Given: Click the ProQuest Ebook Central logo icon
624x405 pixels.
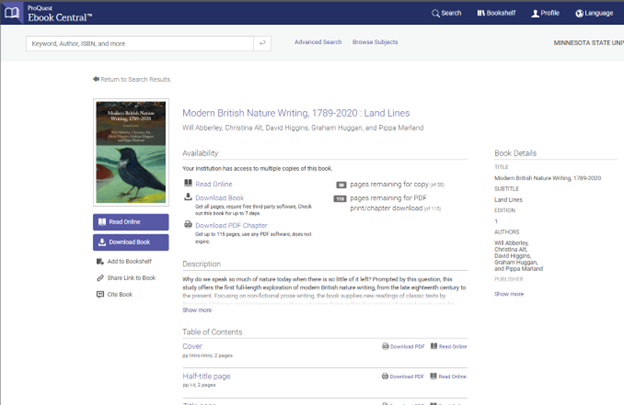Looking at the screenshot, I should [x=12, y=13].
